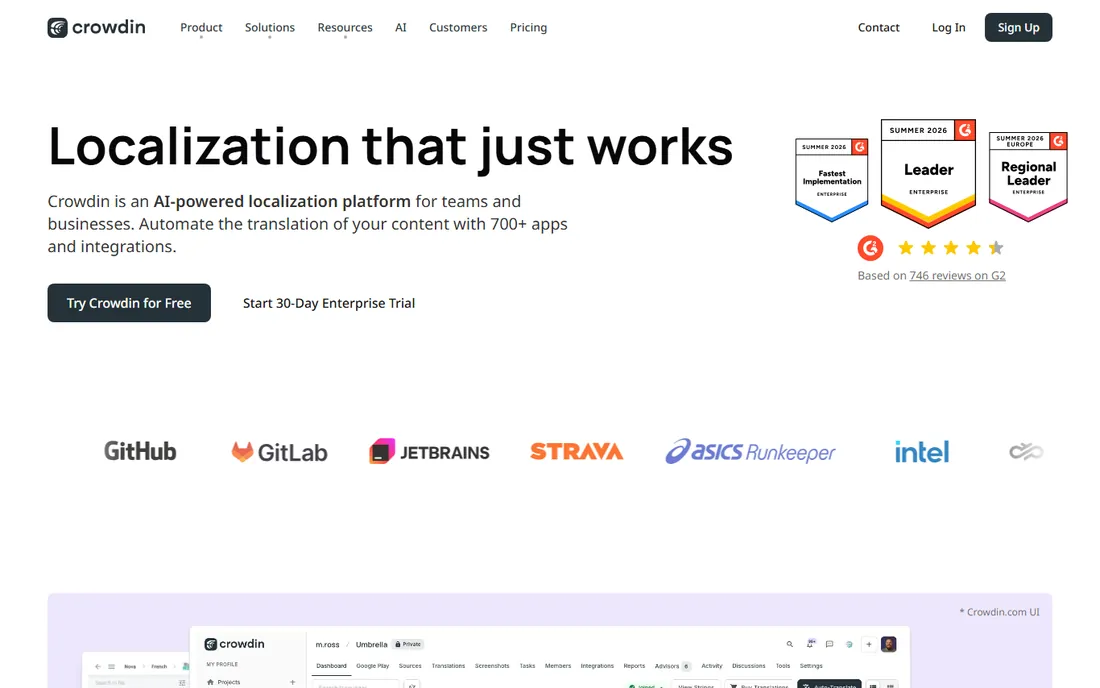The image size is (1100, 688).
Task: Click the notification bell in UI preview
Action: coord(810,644)
